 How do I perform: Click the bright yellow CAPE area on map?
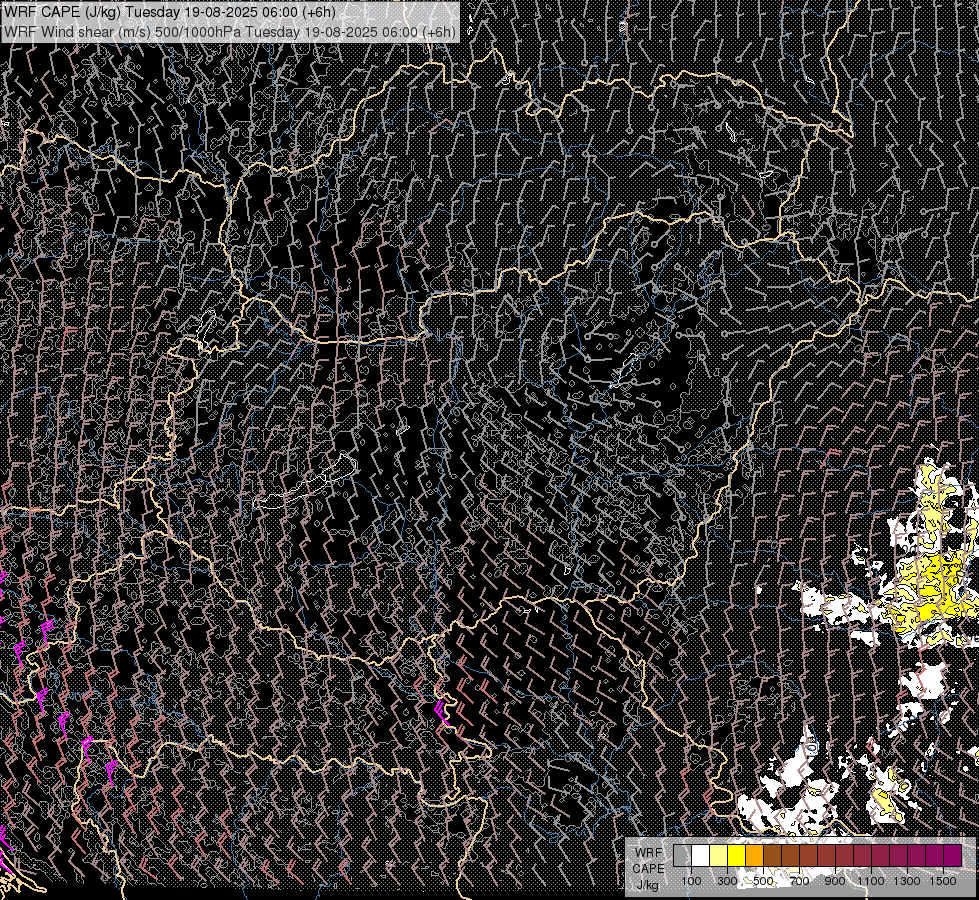tap(933, 587)
